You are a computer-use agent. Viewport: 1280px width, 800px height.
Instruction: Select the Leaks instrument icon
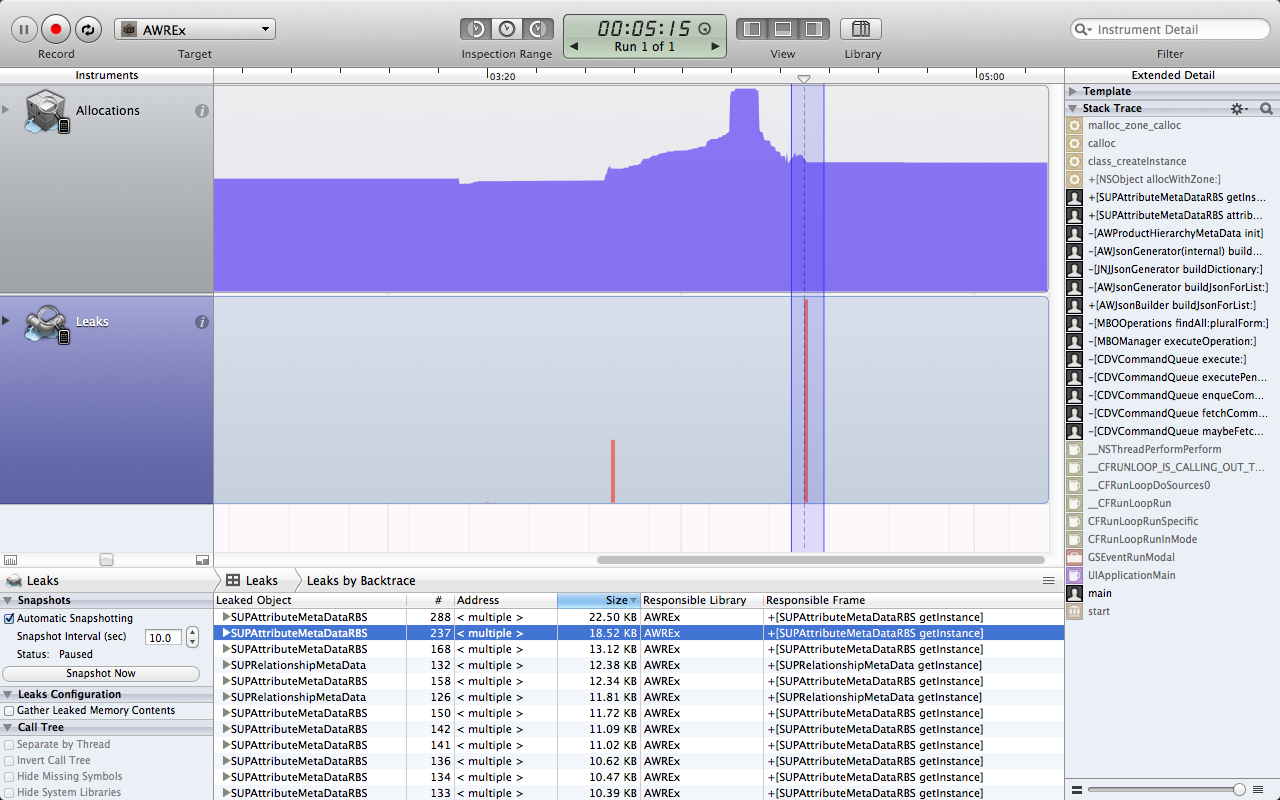tap(46, 322)
